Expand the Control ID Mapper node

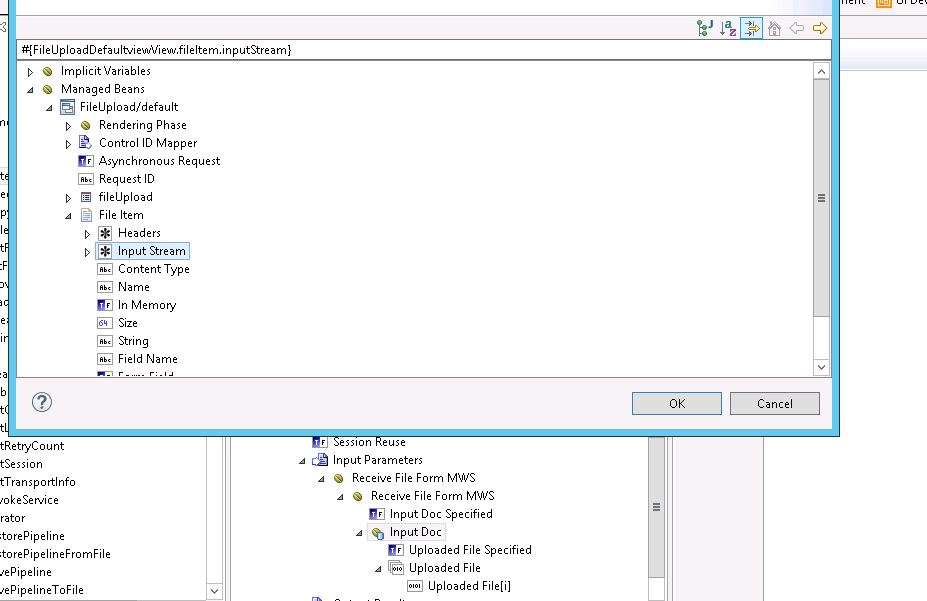click(68, 144)
